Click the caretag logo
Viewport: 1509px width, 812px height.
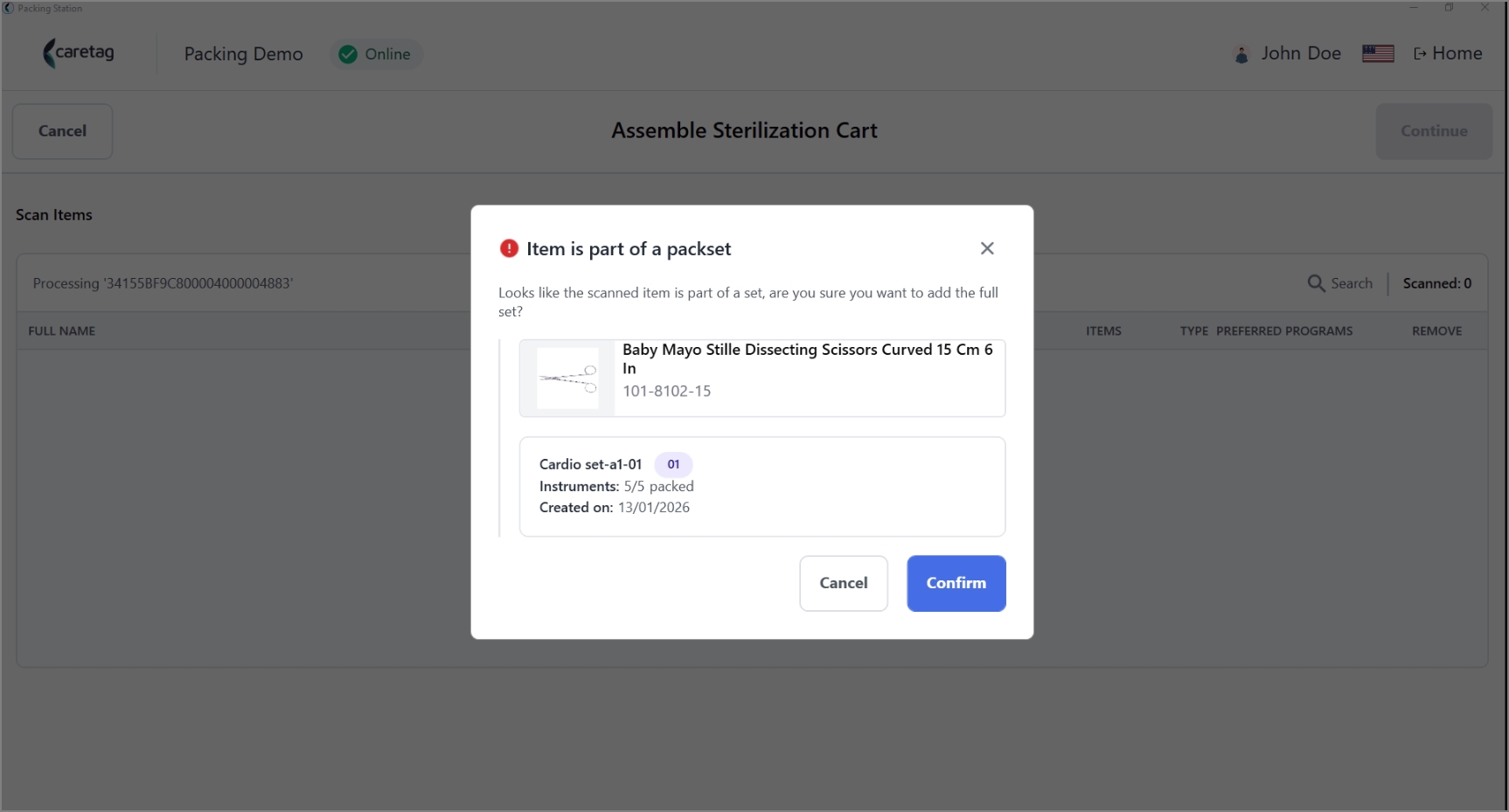point(79,53)
